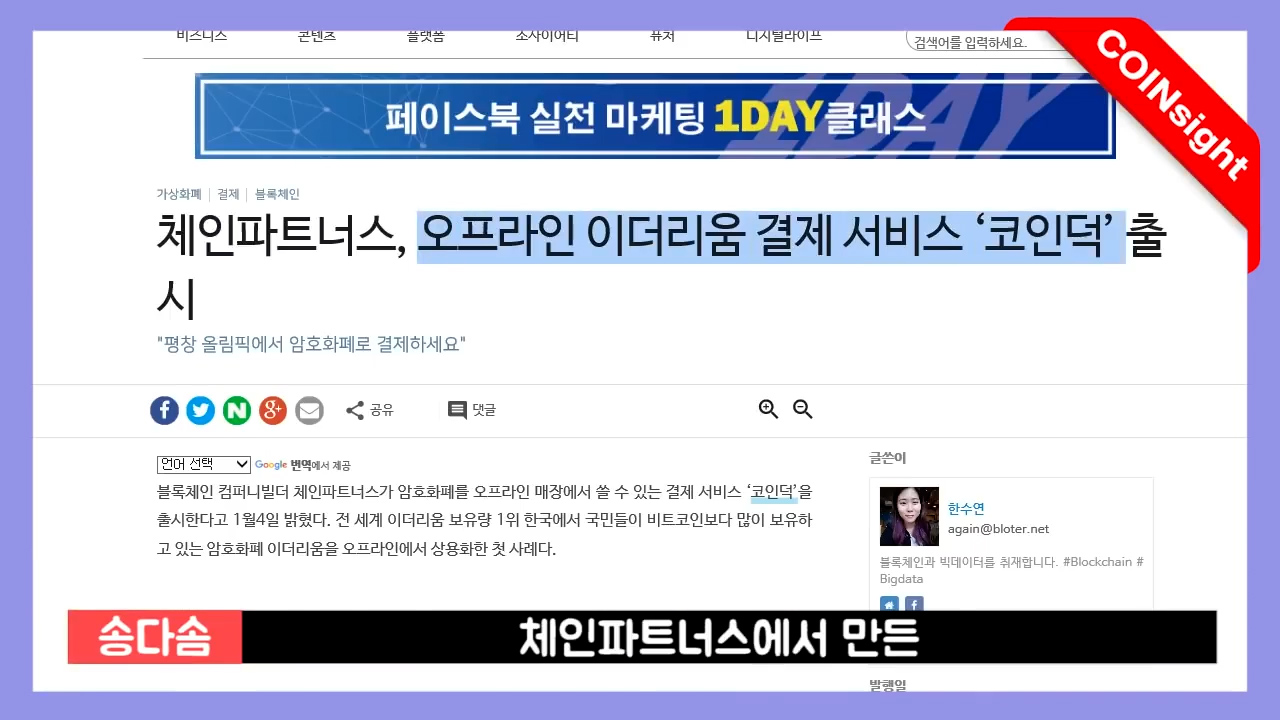Increase article text size with zoom-in icon
1280x720 pixels.
(768, 409)
